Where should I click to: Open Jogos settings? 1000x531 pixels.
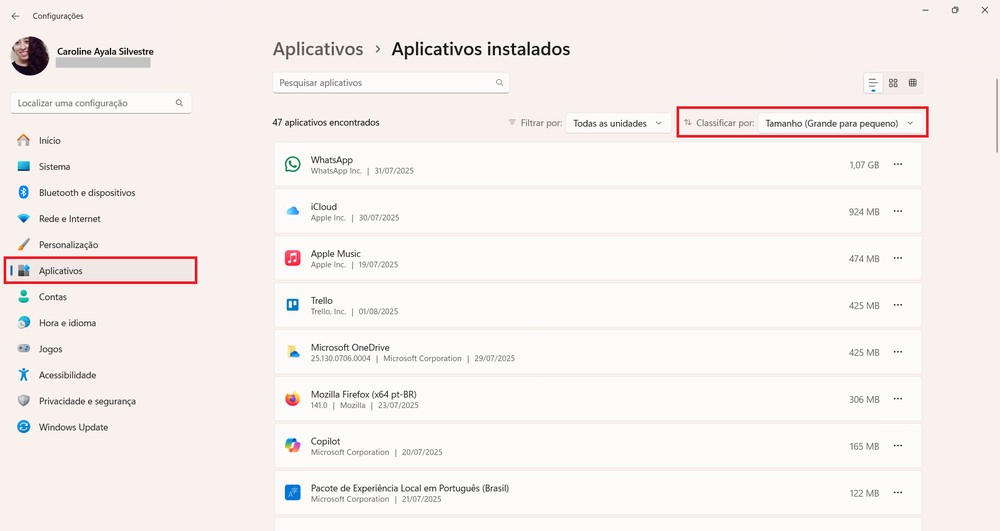100,349
